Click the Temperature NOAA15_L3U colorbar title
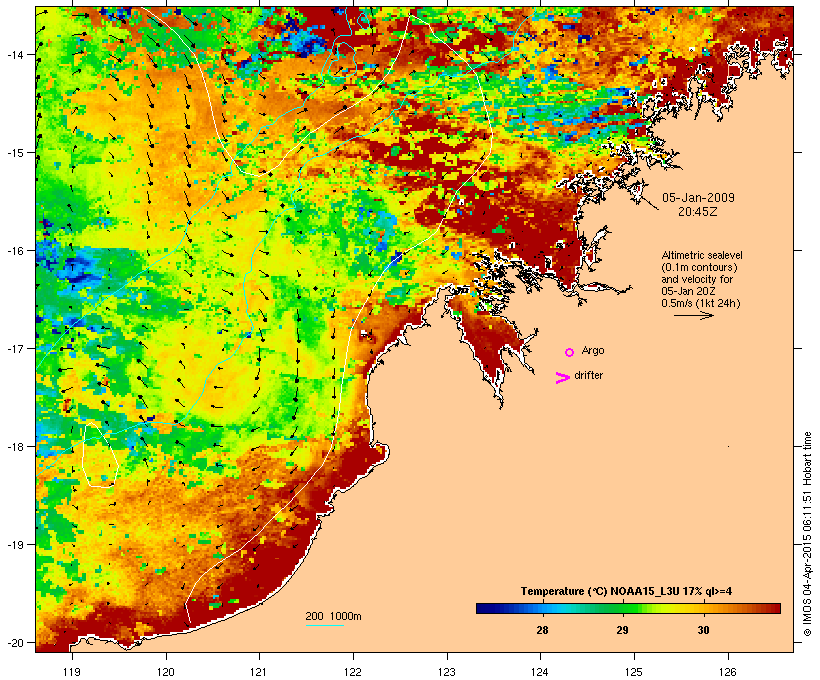 (626, 591)
